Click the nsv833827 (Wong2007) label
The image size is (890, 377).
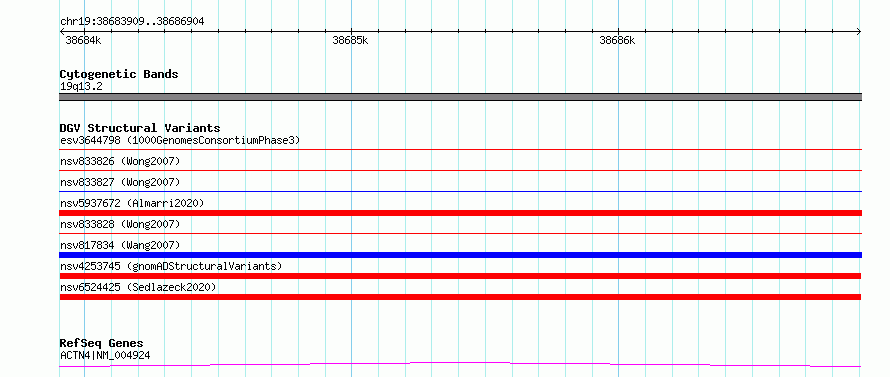pos(120,182)
